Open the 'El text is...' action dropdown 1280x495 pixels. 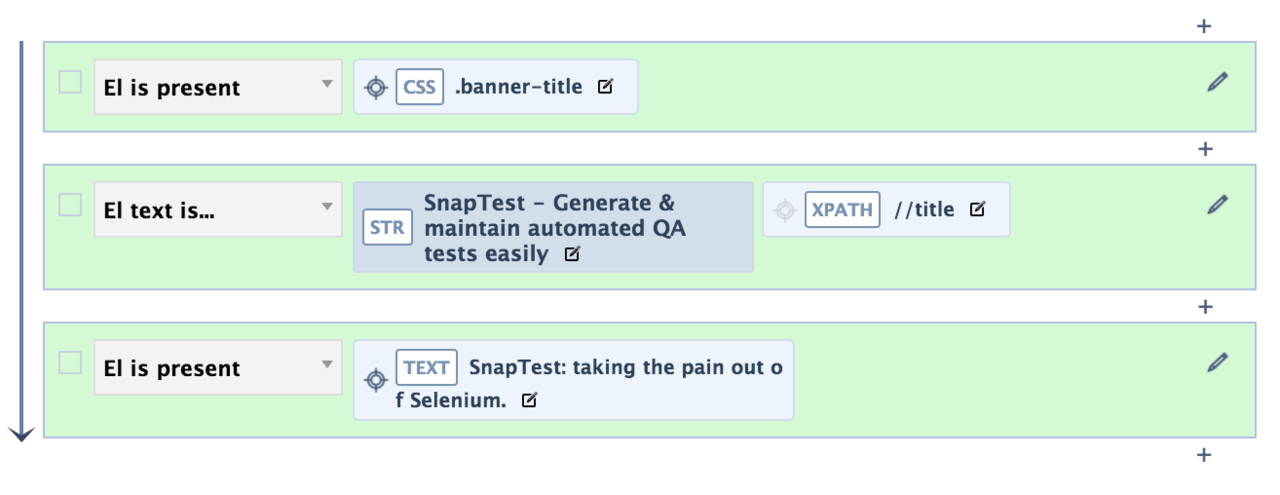[218, 209]
